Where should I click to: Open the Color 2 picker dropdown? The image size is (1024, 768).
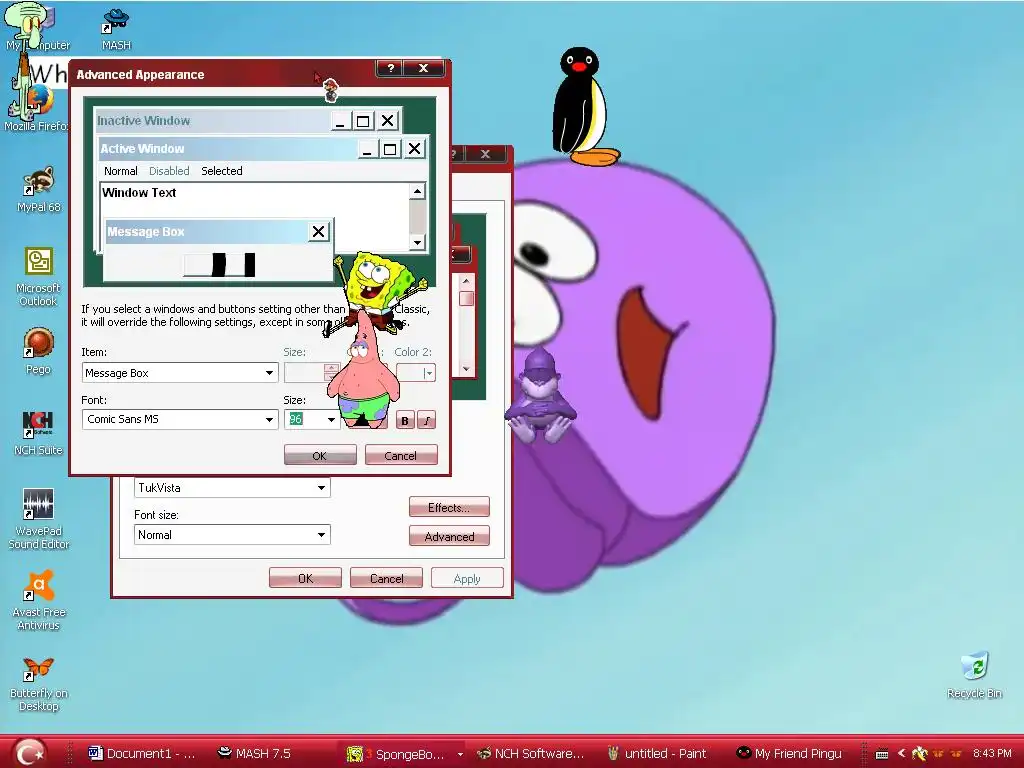416,373
